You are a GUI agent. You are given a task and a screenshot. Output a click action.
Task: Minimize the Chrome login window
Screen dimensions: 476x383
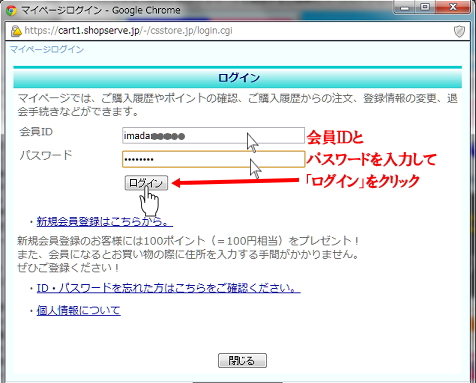pyautogui.click(x=405, y=7)
